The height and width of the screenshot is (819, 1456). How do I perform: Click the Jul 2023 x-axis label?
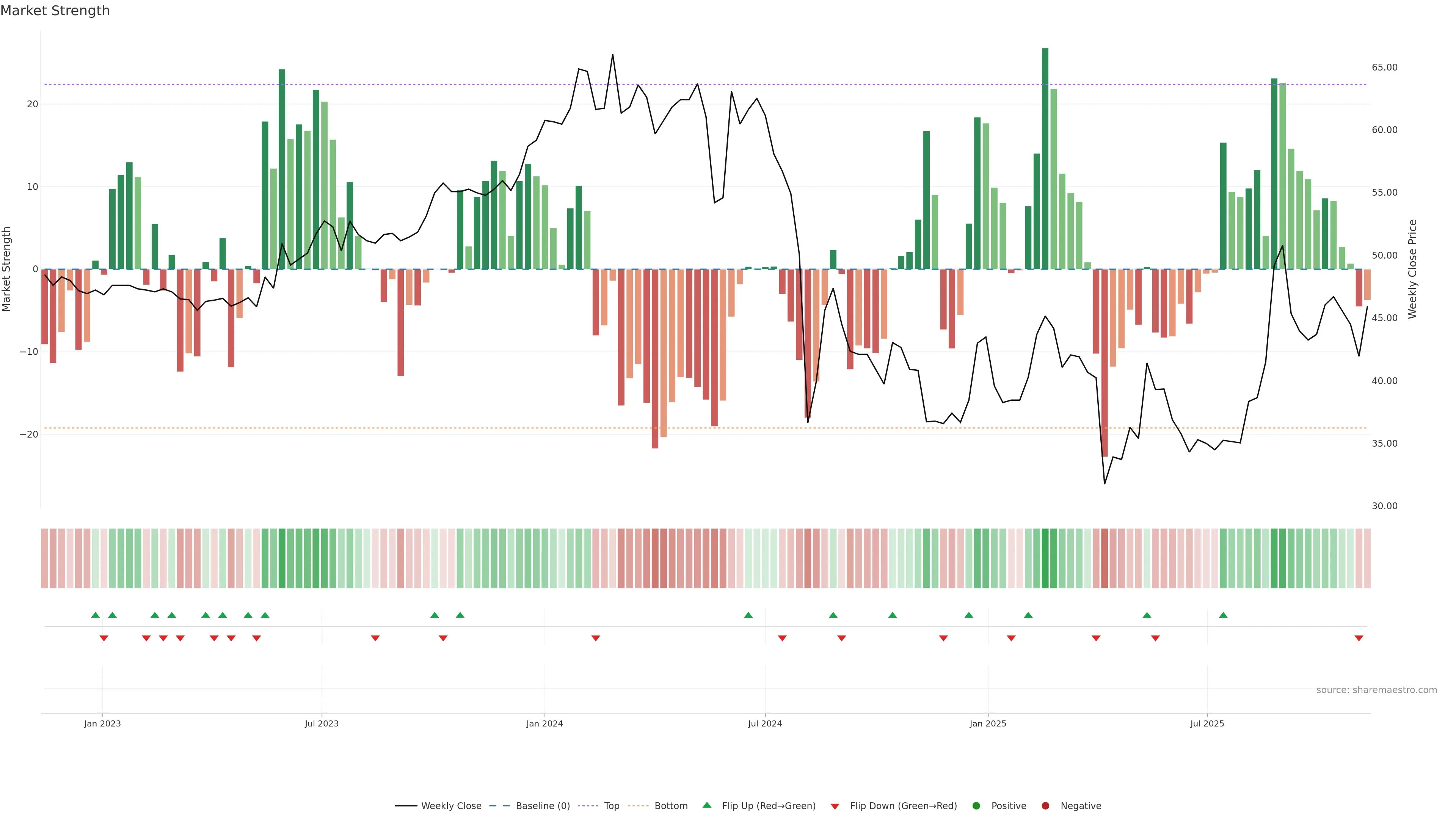pos(322,723)
